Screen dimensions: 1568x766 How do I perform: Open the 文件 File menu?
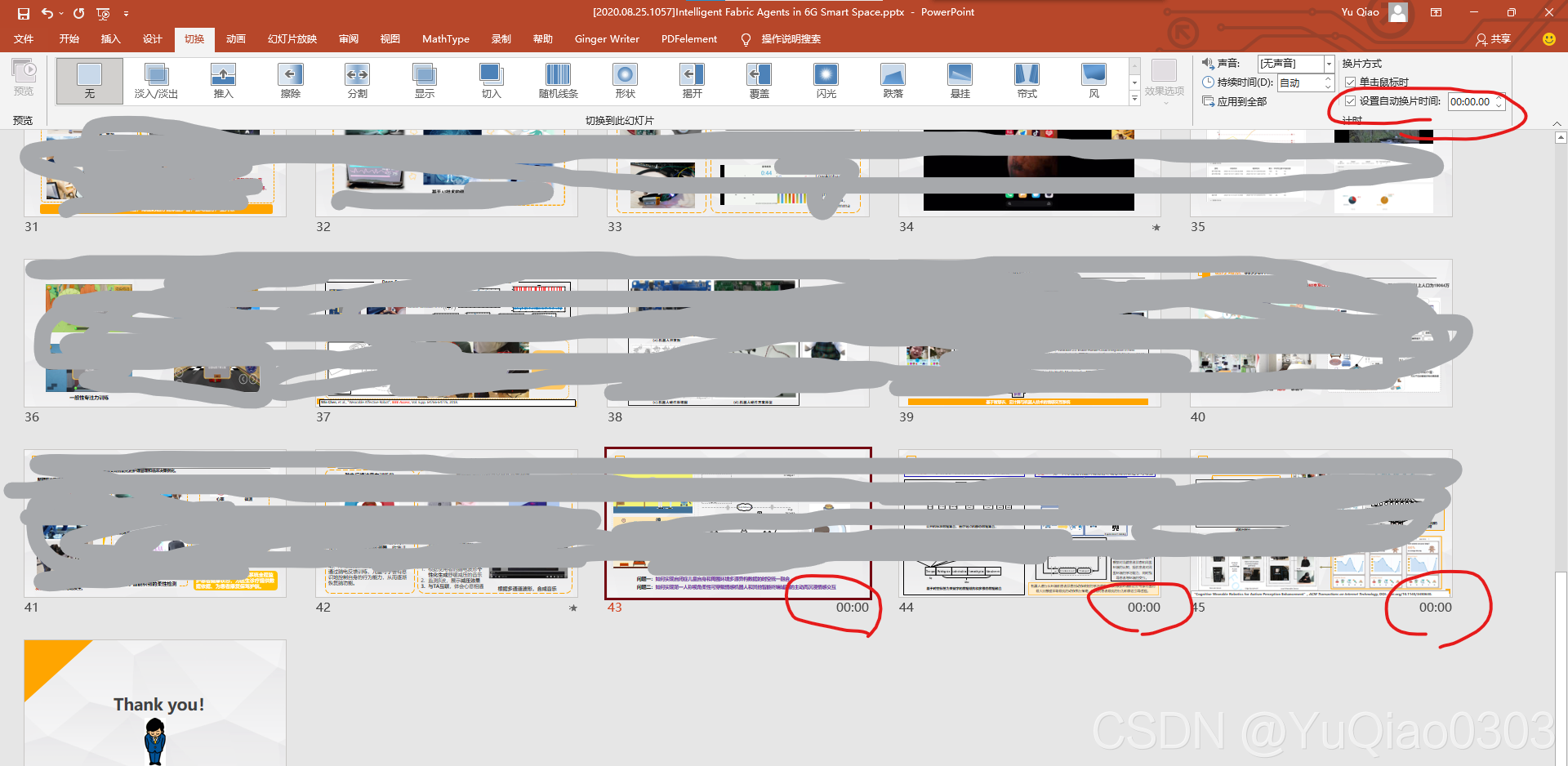tap(24, 39)
